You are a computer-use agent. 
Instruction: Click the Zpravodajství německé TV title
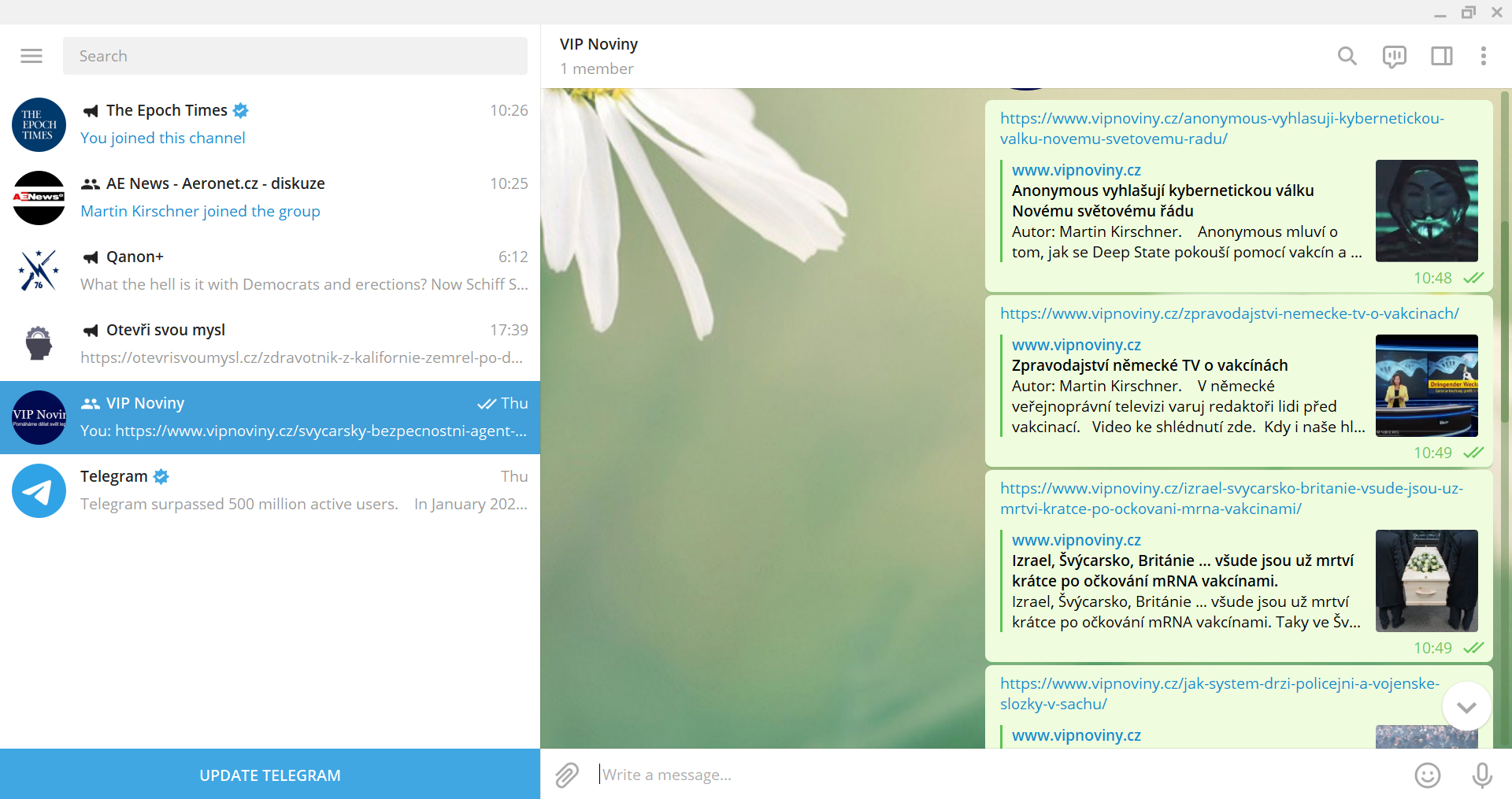[x=1150, y=365]
